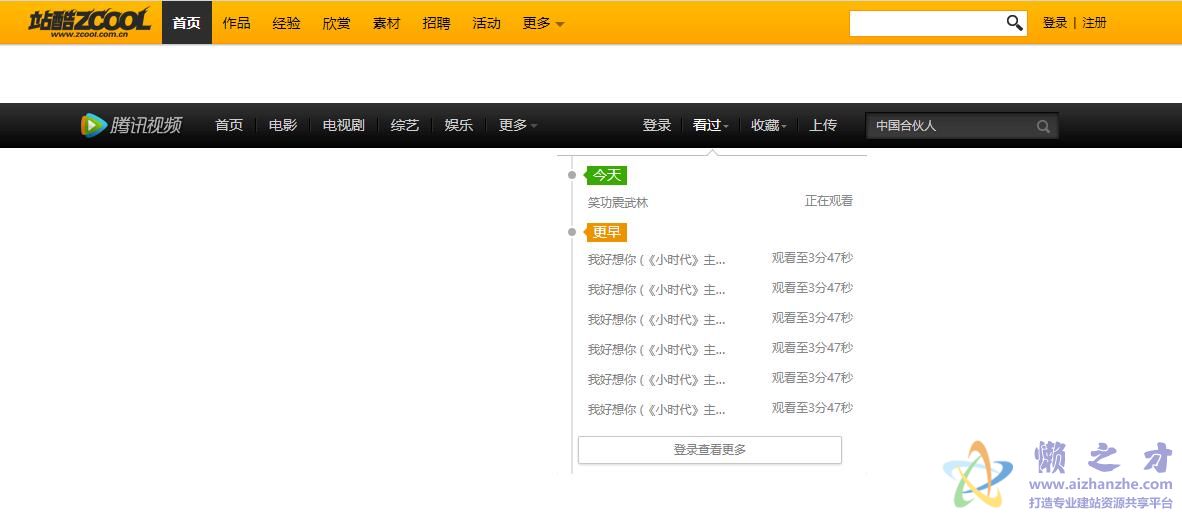Expand the ZCOOL 更多 dropdown

pos(543,23)
